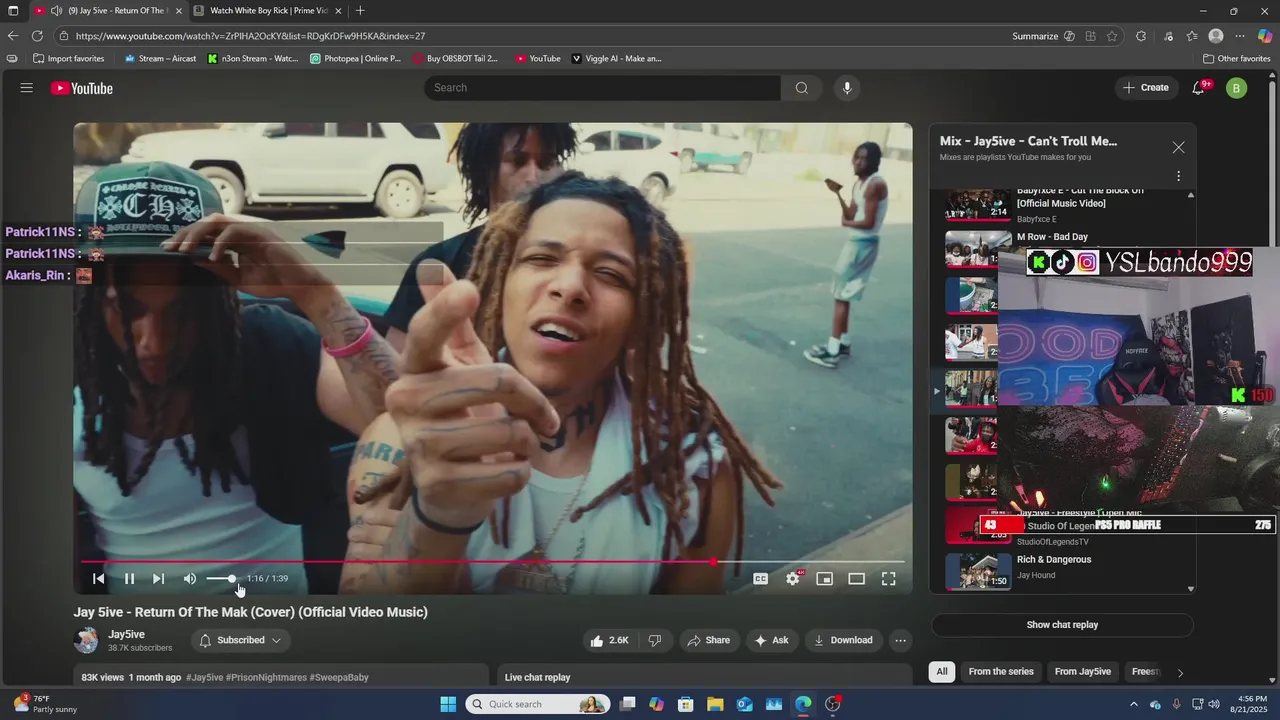Open Edge settings and more menu
Screen dimensions: 1280x720
tap(1242, 36)
